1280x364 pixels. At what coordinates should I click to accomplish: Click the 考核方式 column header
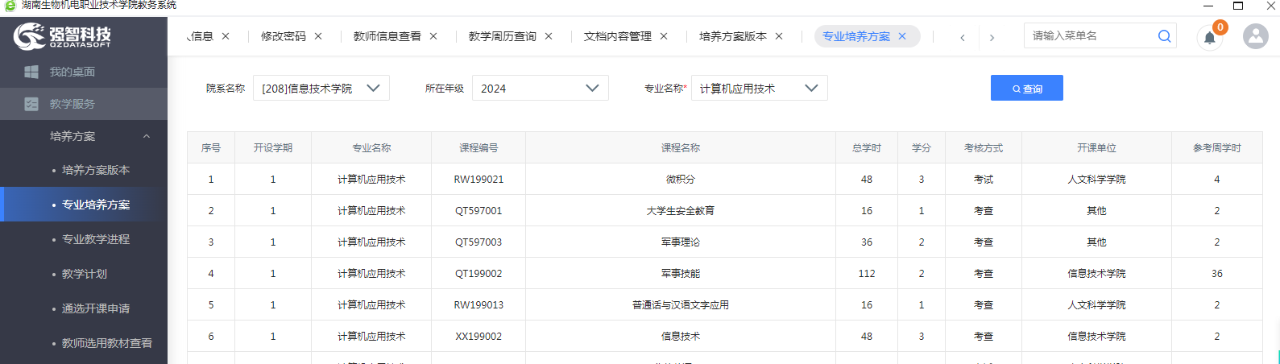983,147
